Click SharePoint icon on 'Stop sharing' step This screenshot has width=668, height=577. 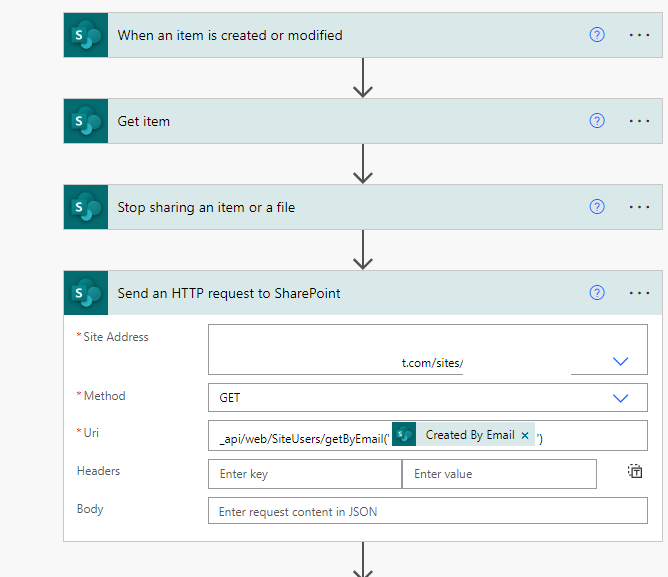pos(86,207)
